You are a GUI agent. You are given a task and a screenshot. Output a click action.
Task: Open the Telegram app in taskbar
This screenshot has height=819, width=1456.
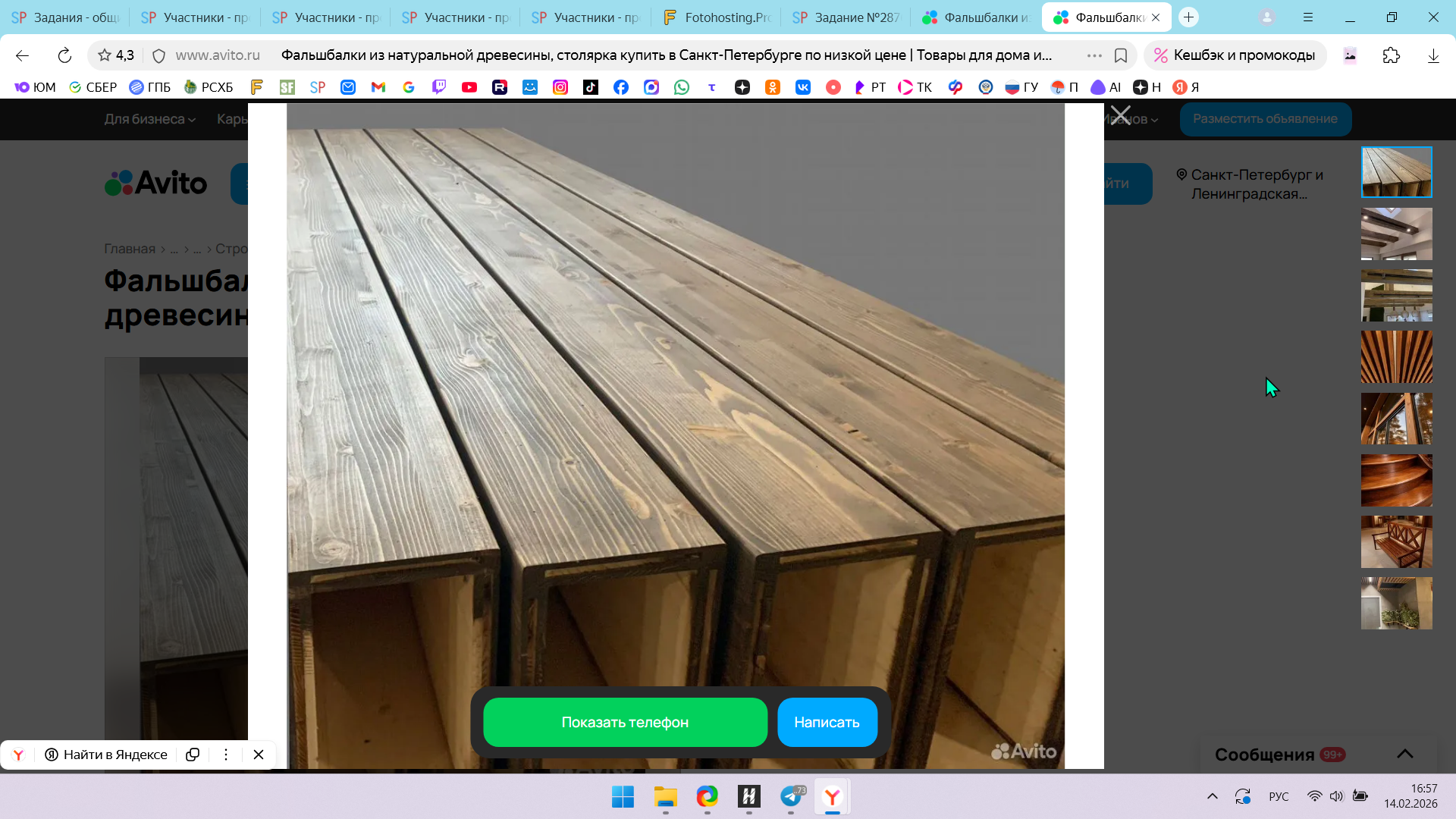[x=790, y=796]
